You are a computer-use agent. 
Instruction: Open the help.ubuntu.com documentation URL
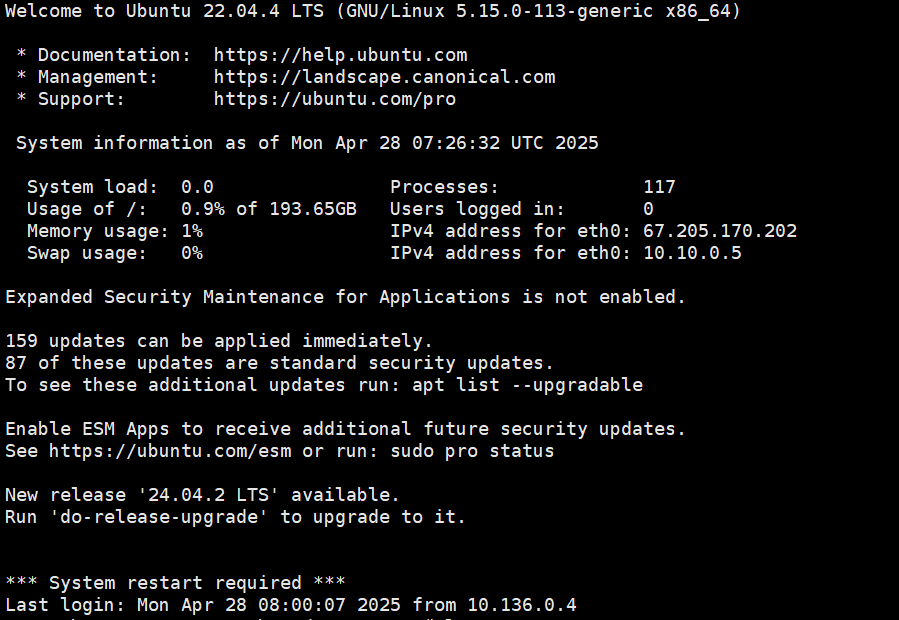(x=340, y=55)
